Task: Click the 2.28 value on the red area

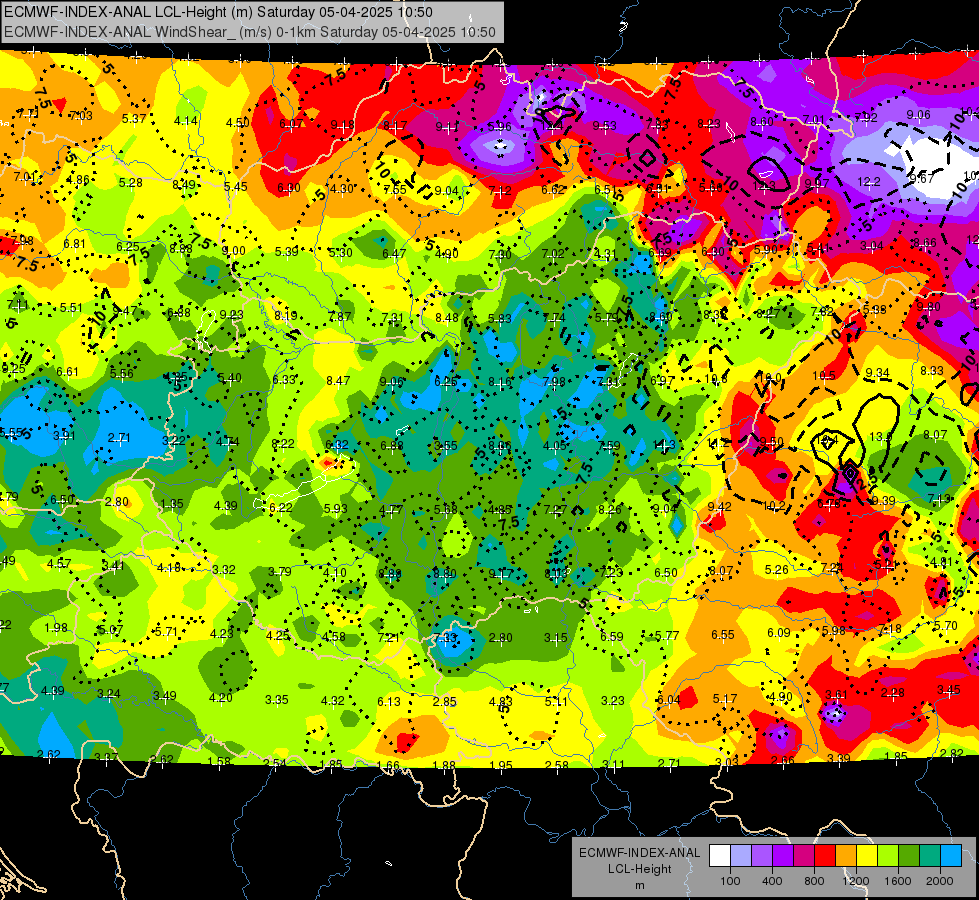Action: 892,692
